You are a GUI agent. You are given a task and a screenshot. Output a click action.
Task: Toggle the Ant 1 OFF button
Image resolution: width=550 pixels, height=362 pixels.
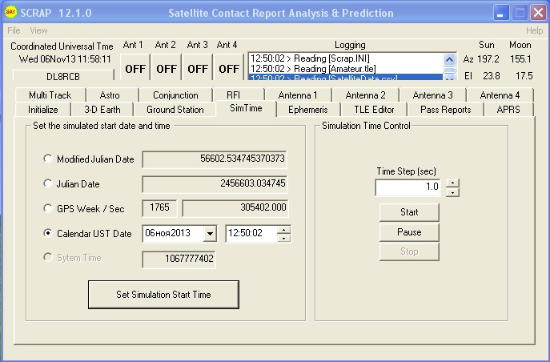(135, 67)
